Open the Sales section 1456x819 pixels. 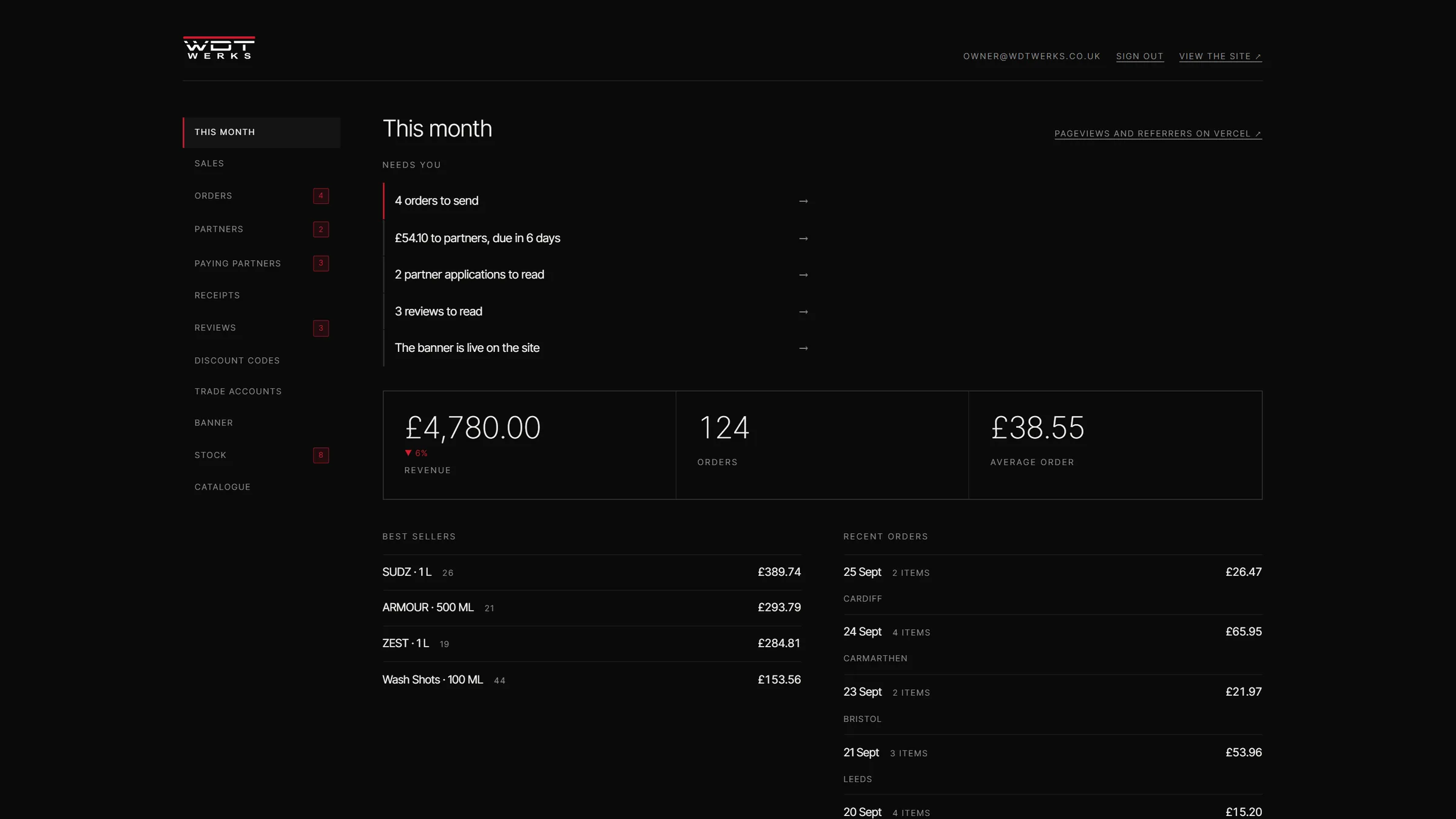[261, 164]
